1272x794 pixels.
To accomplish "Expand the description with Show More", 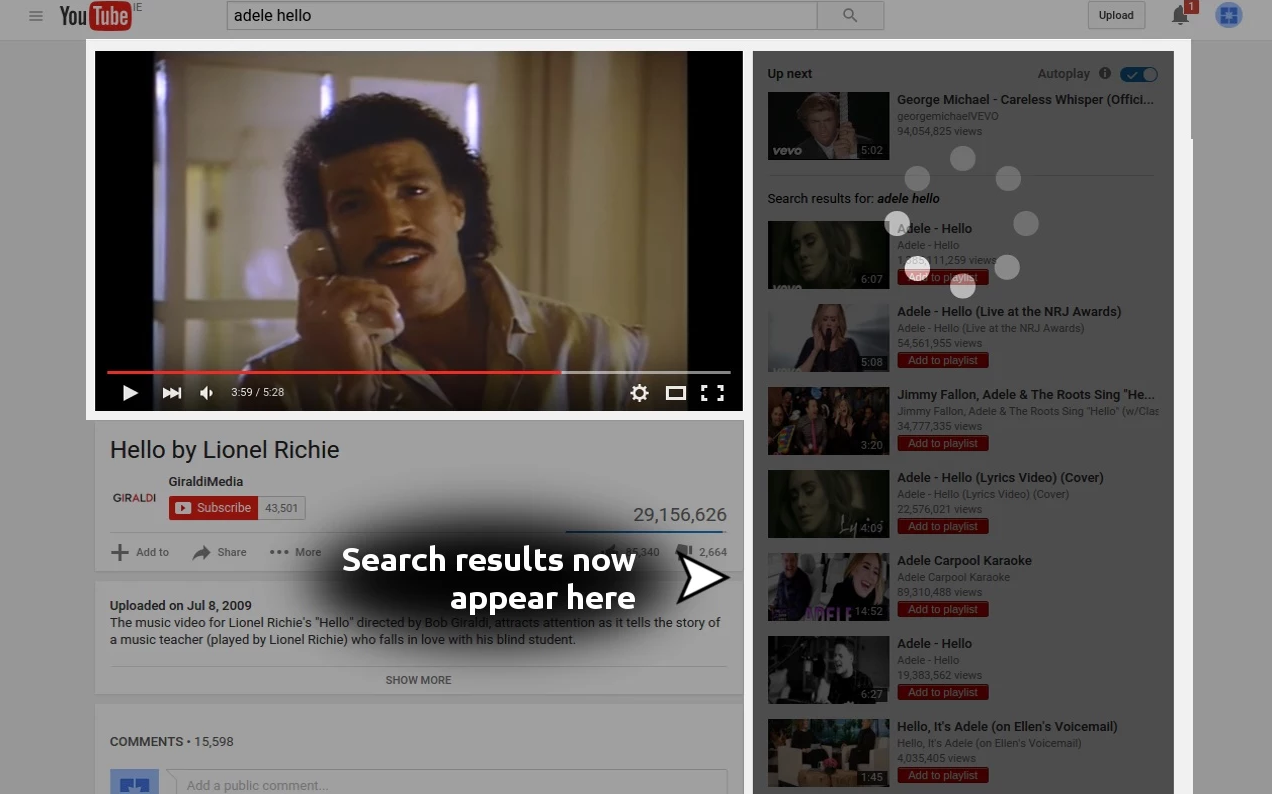I will point(418,680).
